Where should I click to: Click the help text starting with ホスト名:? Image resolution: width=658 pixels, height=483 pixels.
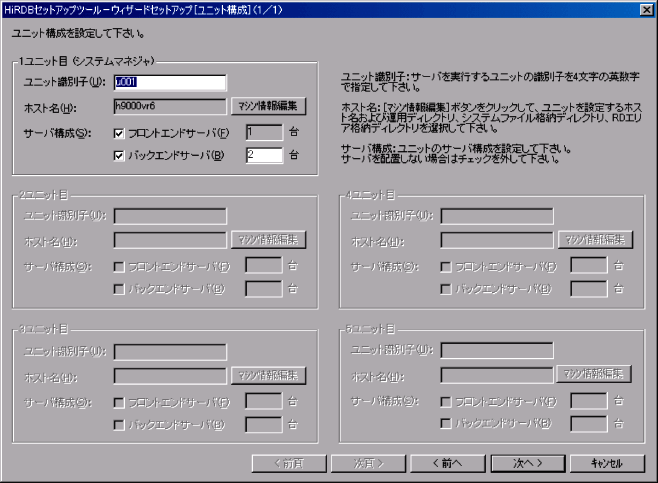[x=491, y=118]
